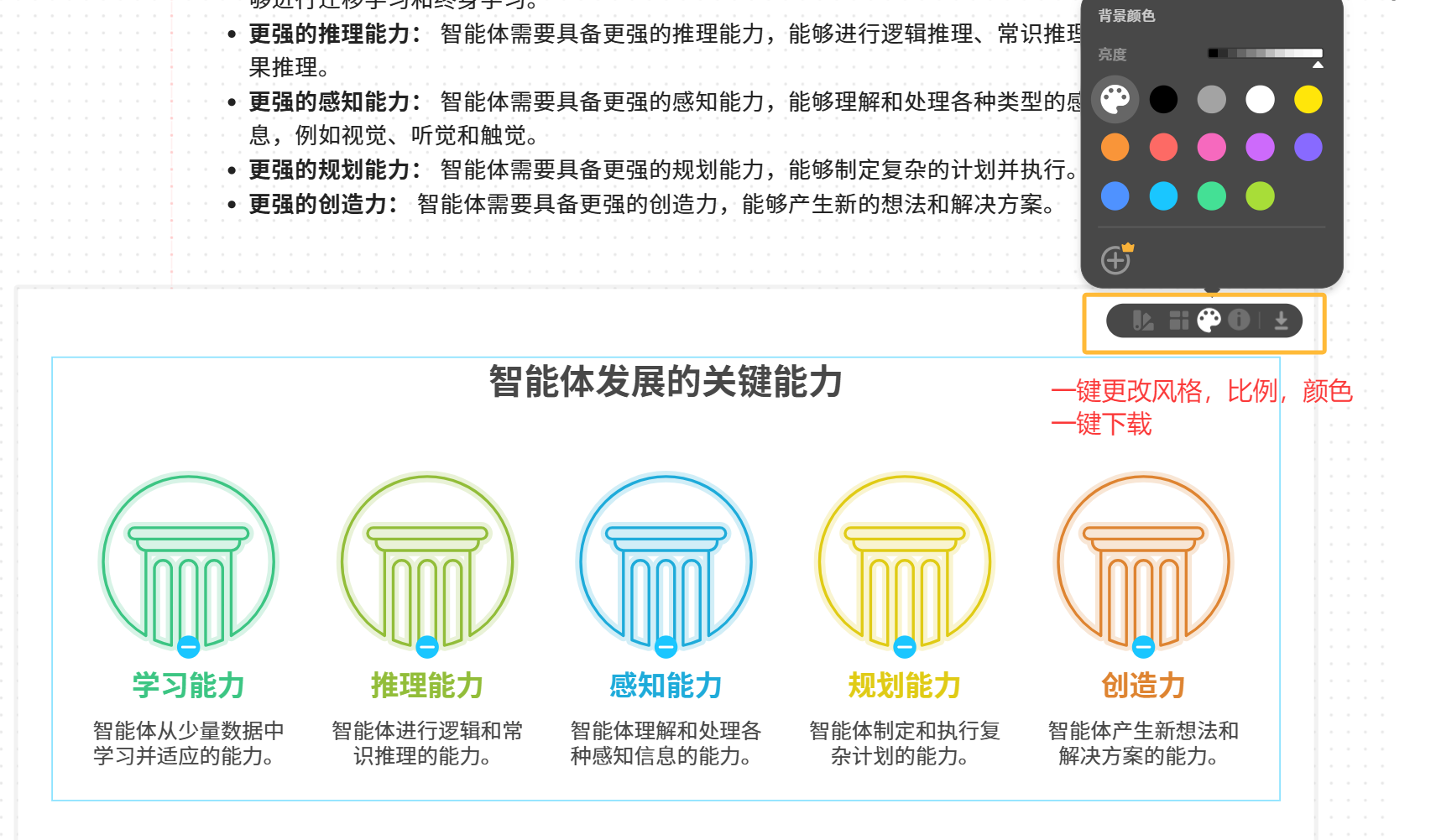
Task: Click the green pillar icon above 学习能力
Action: click(188, 561)
